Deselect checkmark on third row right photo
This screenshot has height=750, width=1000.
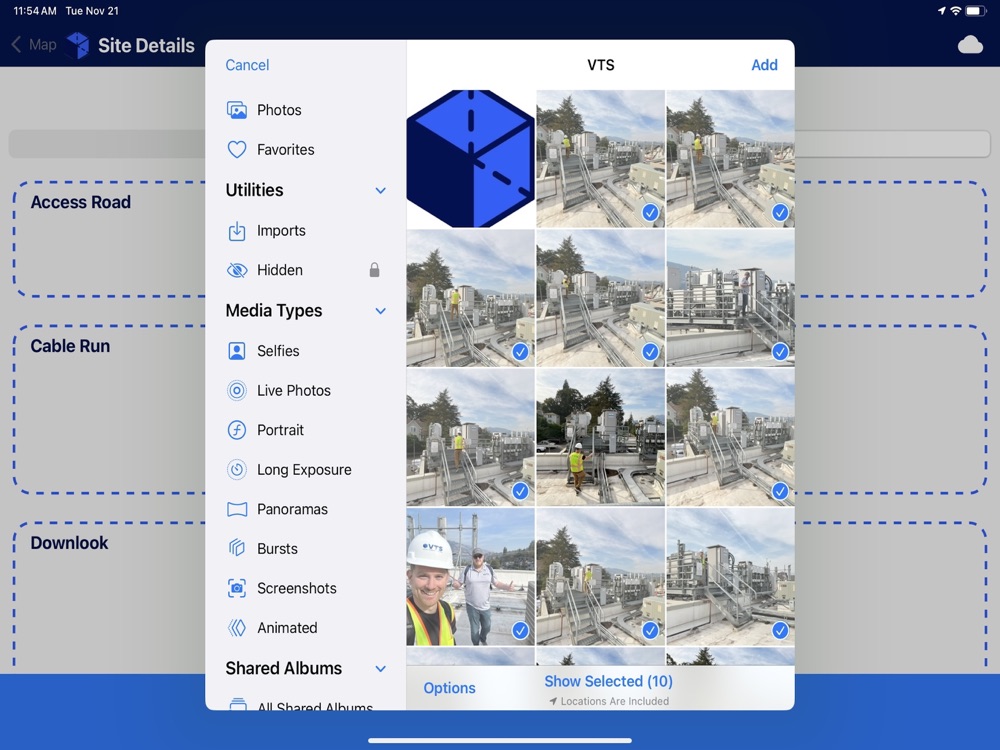[780, 491]
